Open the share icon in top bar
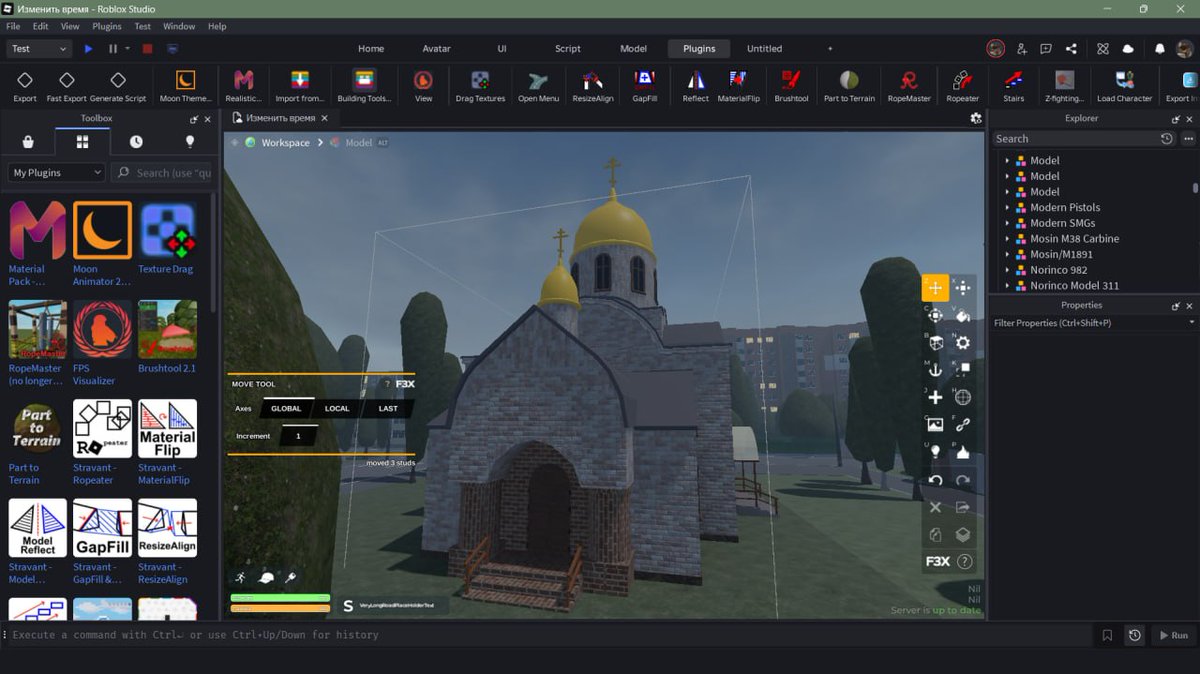Image resolution: width=1200 pixels, height=674 pixels. point(1071,48)
